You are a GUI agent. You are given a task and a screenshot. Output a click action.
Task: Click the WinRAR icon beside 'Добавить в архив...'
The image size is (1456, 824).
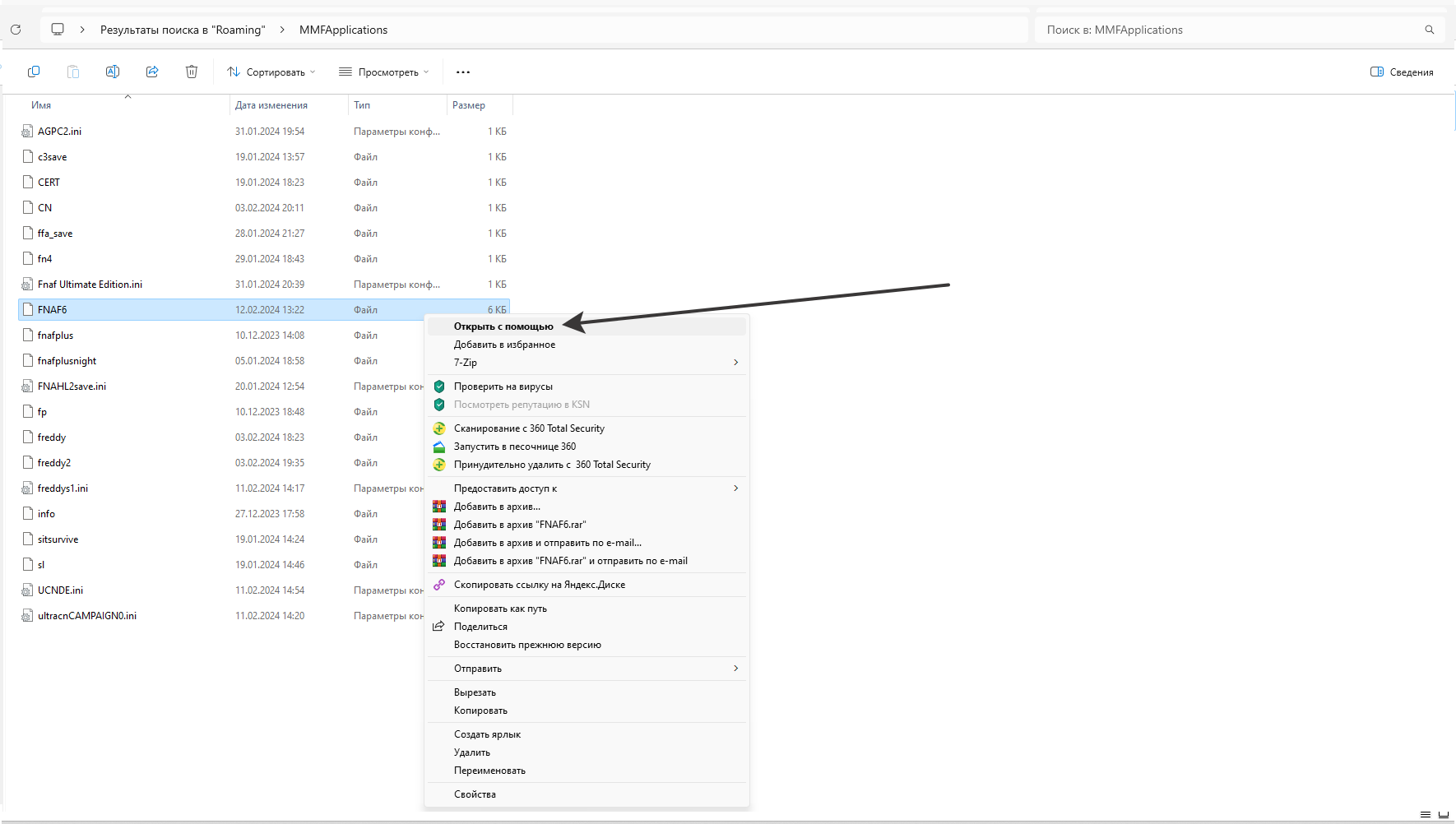[x=439, y=507]
